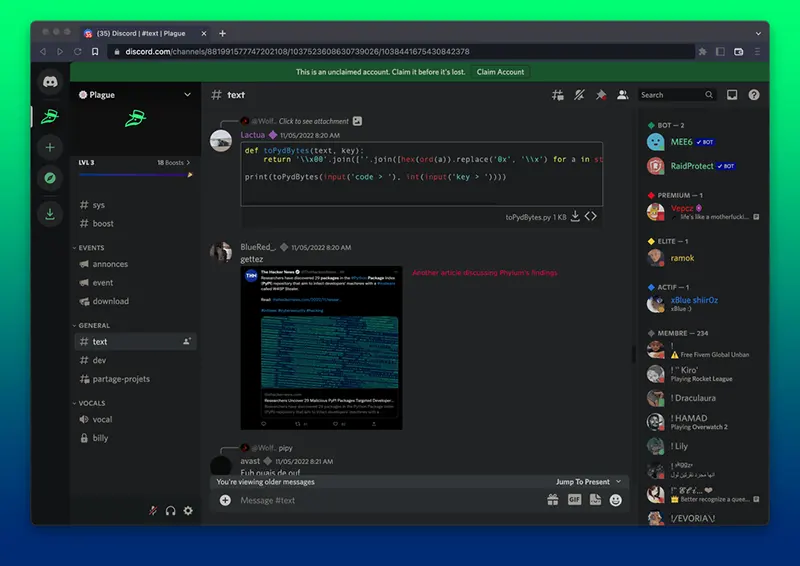View toPydBytes.py full code icon
The height and width of the screenshot is (566, 800).
[x=591, y=216]
